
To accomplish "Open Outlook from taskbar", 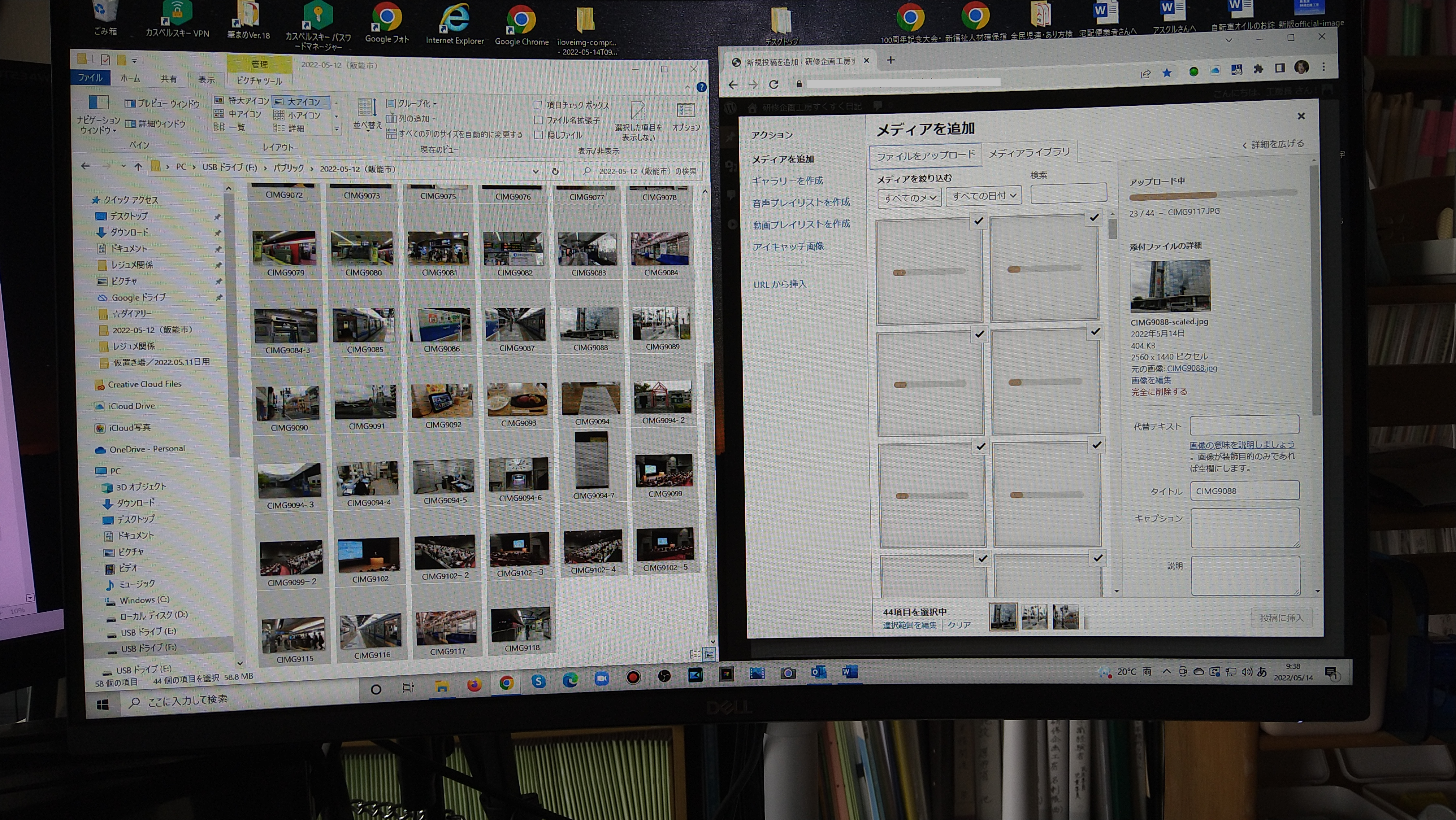I will coord(818,672).
